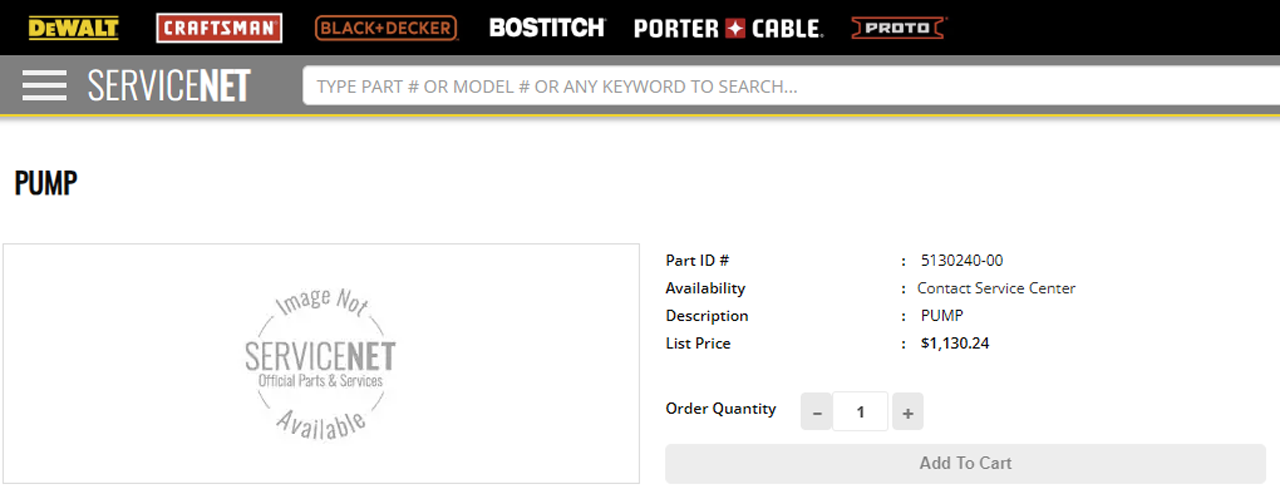Click the Add To Cart button
This screenshot has height=489, width=1280.
pyautogui.click(x=966, y=464)
